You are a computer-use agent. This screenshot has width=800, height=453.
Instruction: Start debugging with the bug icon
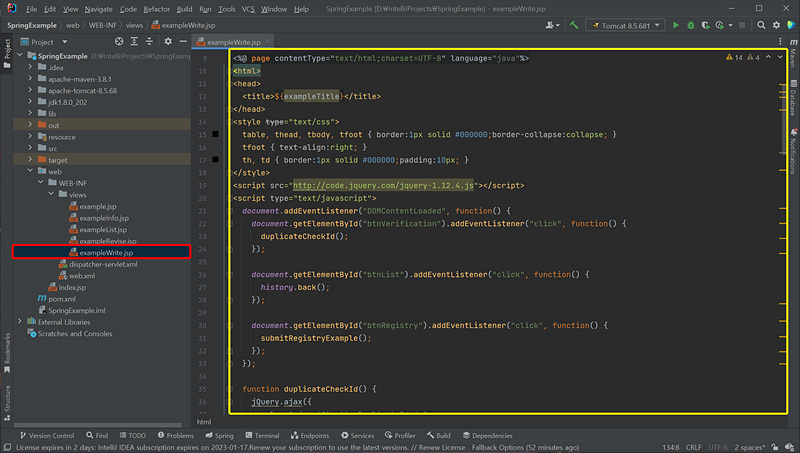point(691,25)
